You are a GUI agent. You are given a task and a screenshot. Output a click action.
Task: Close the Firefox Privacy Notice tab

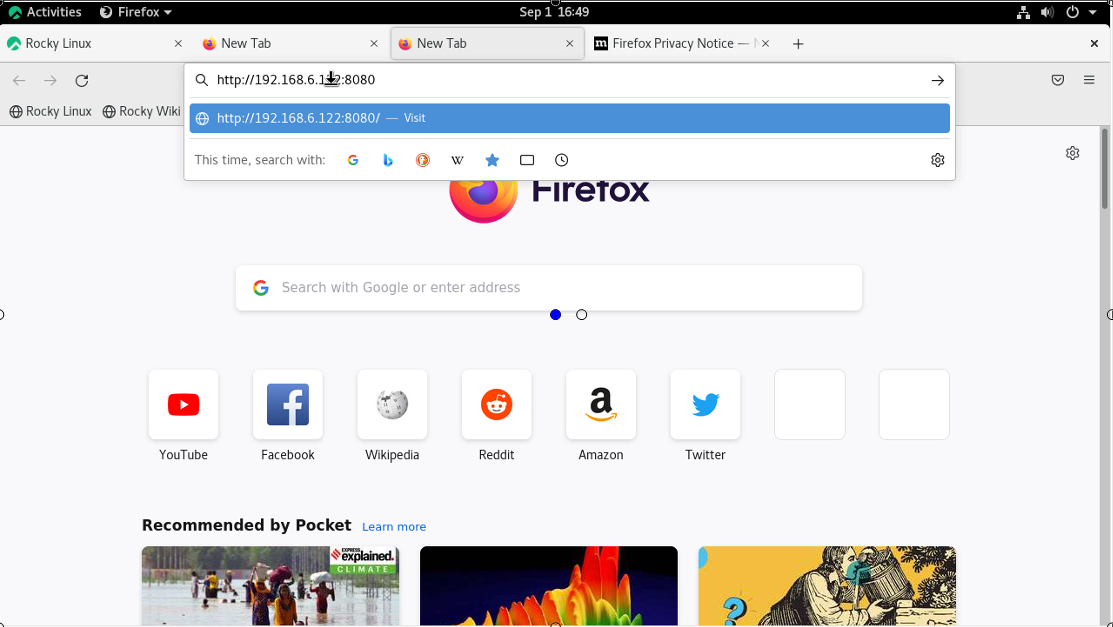[x=765, y=44]
